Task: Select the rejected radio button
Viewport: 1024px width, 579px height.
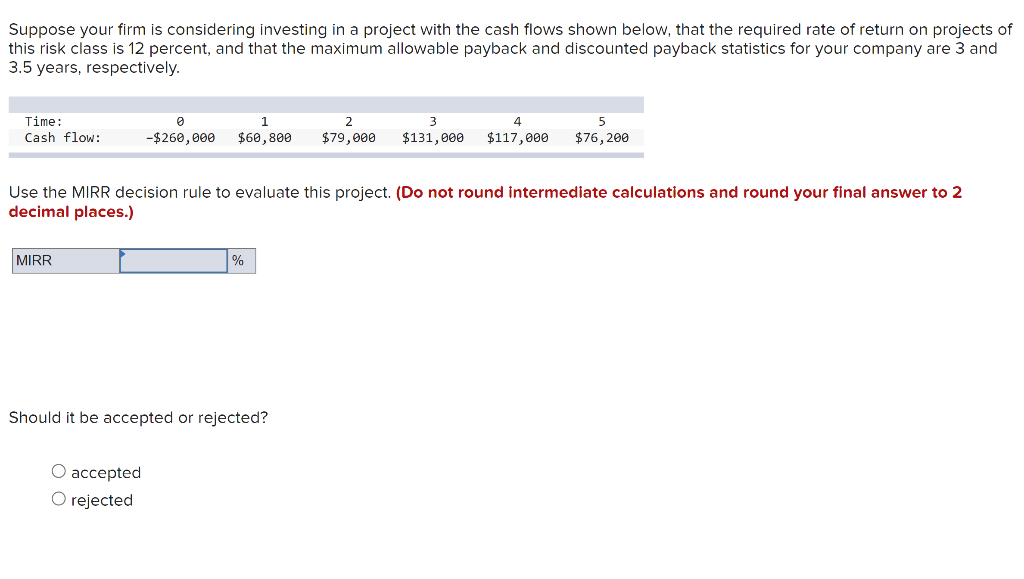Action: coord(58,498)
